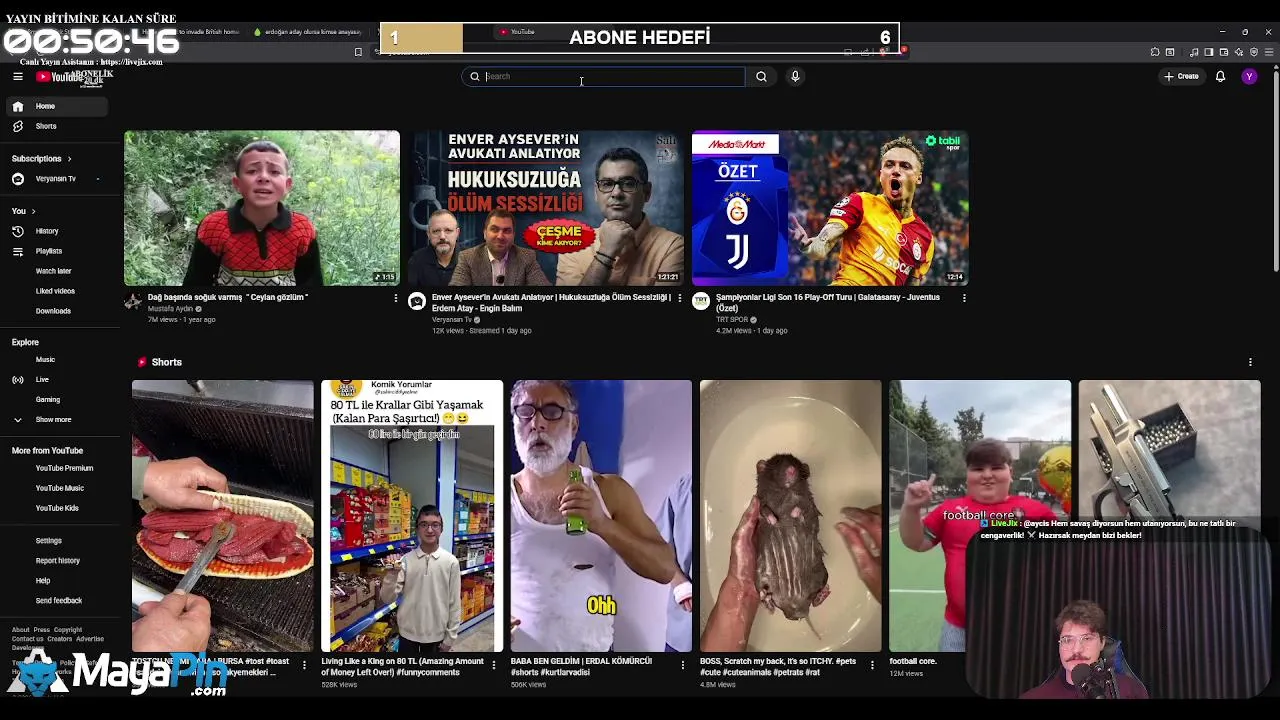Open the account avatar menu
1280x720 pixels.
click(x=1249, y=76)
